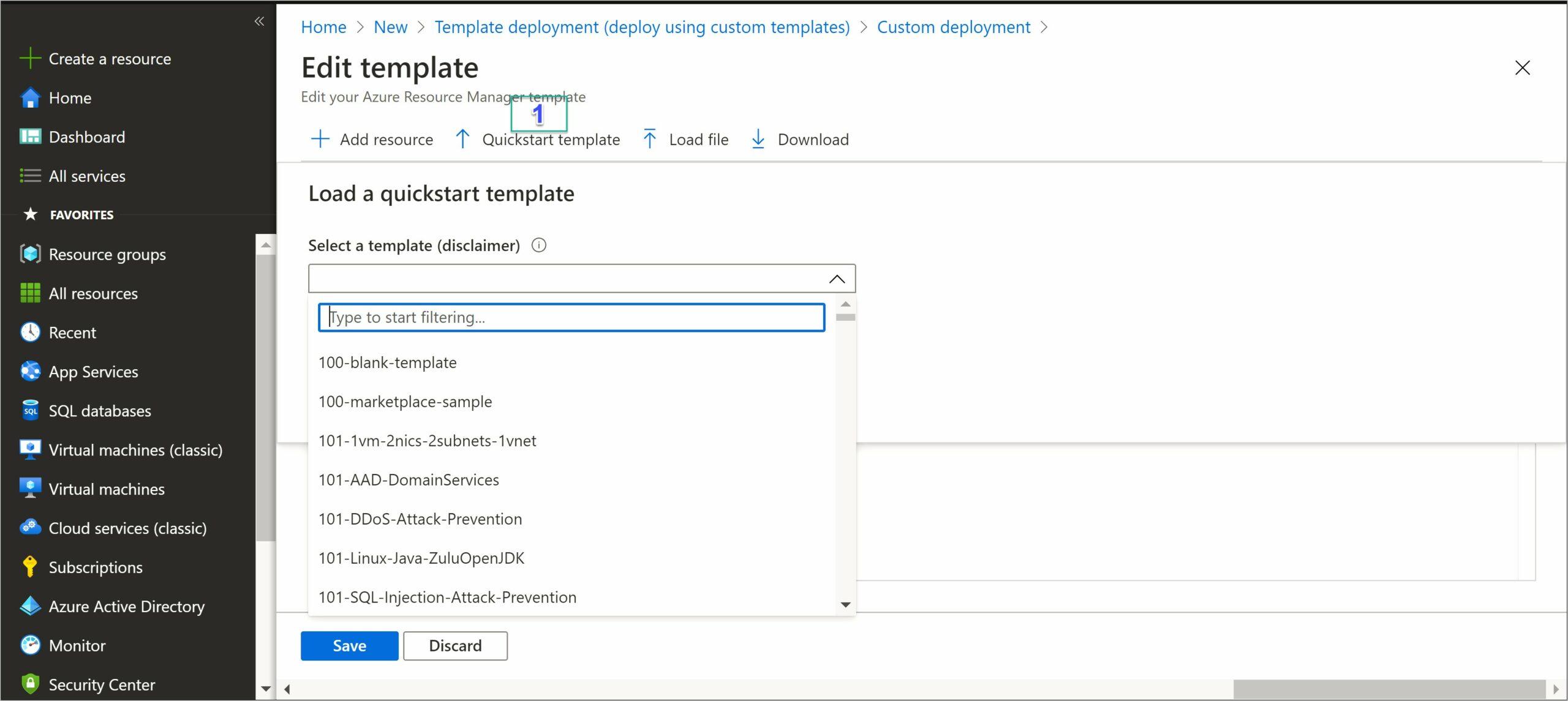Open Azure Active Directory label
Viewport: 1568px width, 701px height.
point(127,607)
